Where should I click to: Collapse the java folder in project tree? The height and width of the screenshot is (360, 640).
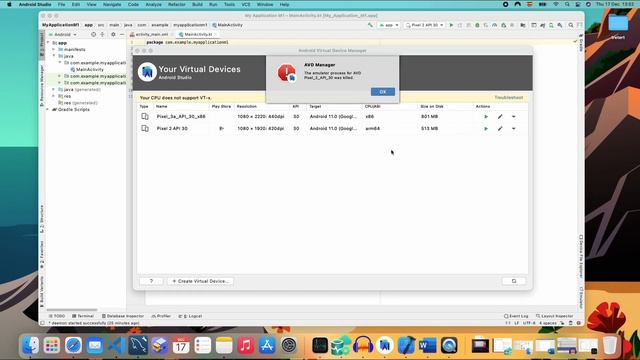click(53, 56)
